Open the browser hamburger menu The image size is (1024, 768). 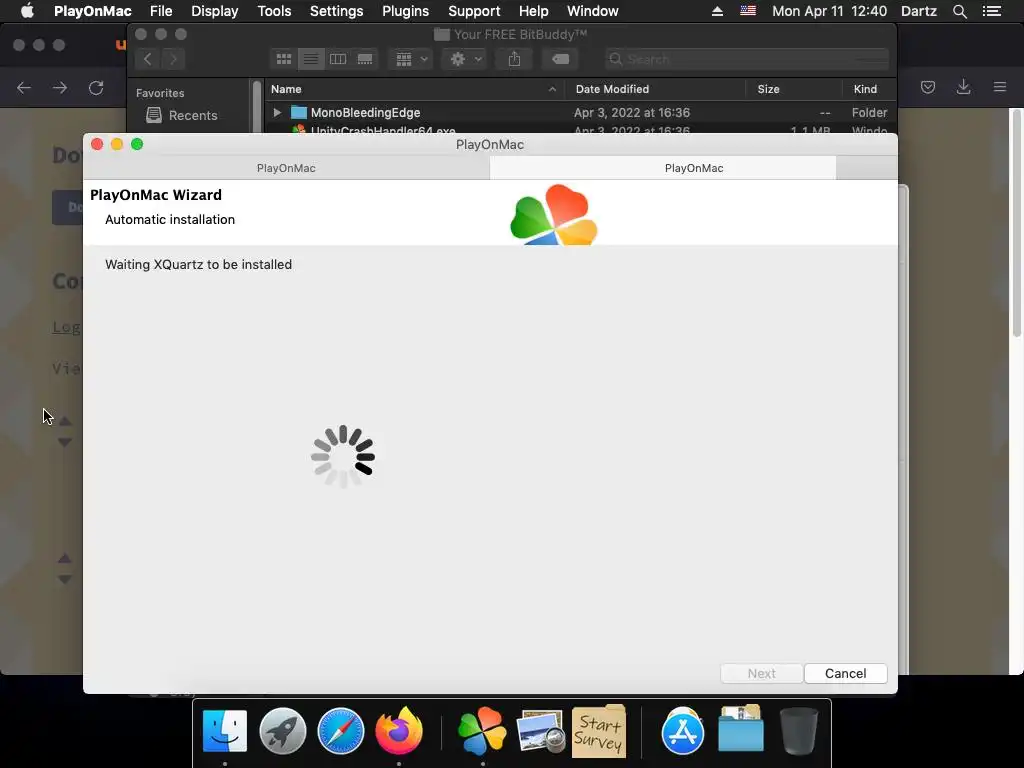pyautogui.click(x=999, y=87)
